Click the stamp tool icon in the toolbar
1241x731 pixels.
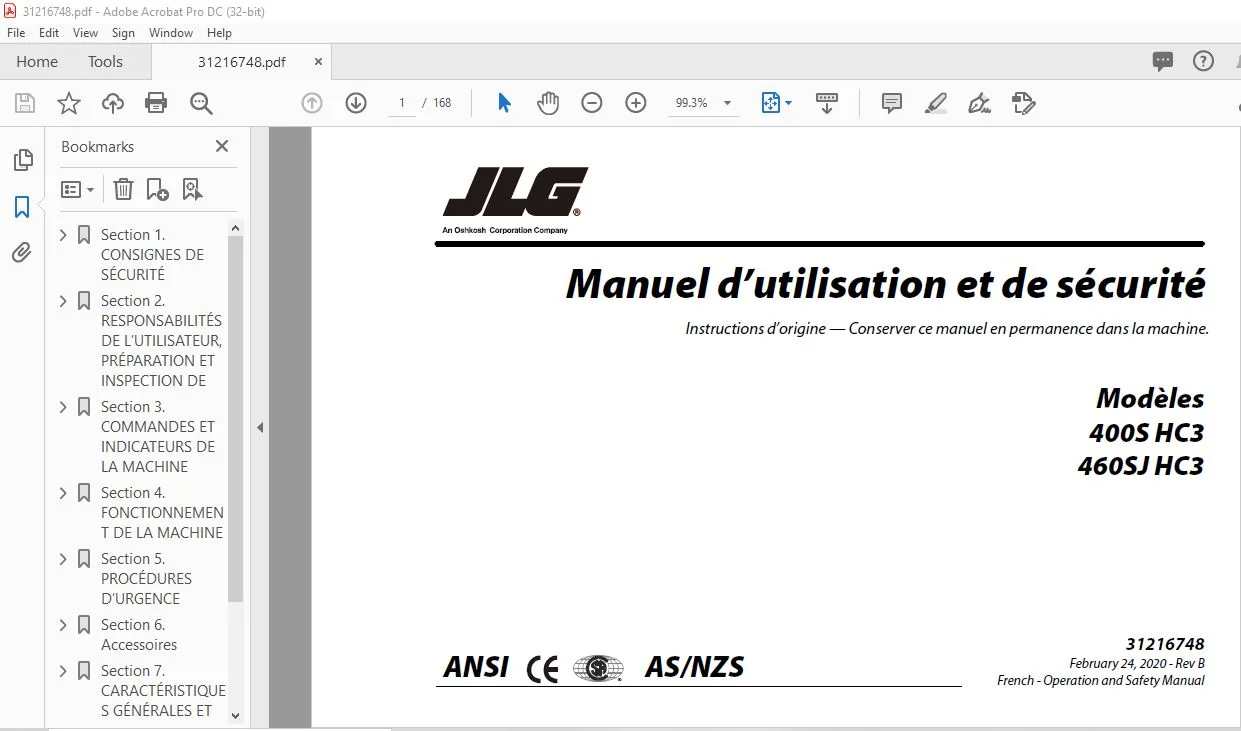point(1023,103)
